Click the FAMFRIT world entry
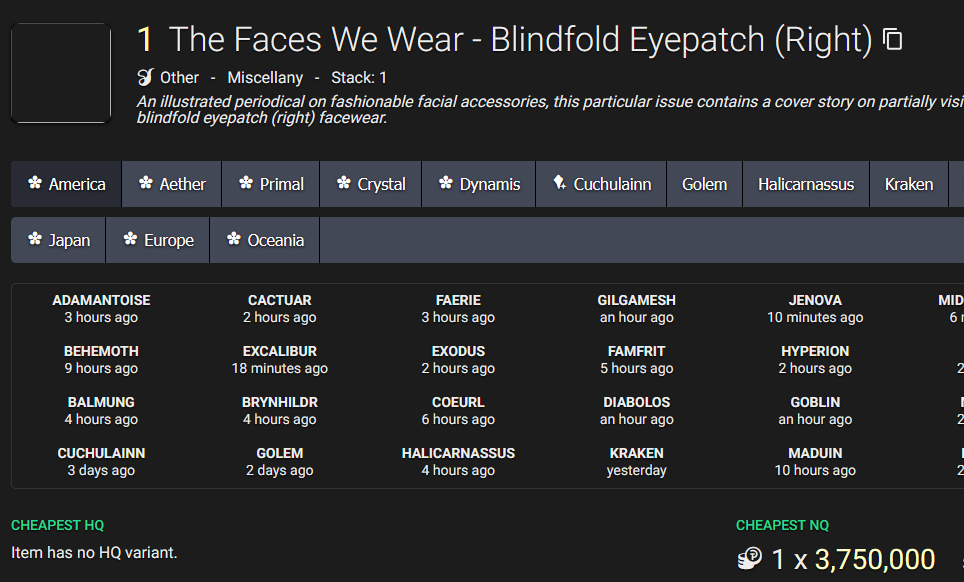 [636, 360]
